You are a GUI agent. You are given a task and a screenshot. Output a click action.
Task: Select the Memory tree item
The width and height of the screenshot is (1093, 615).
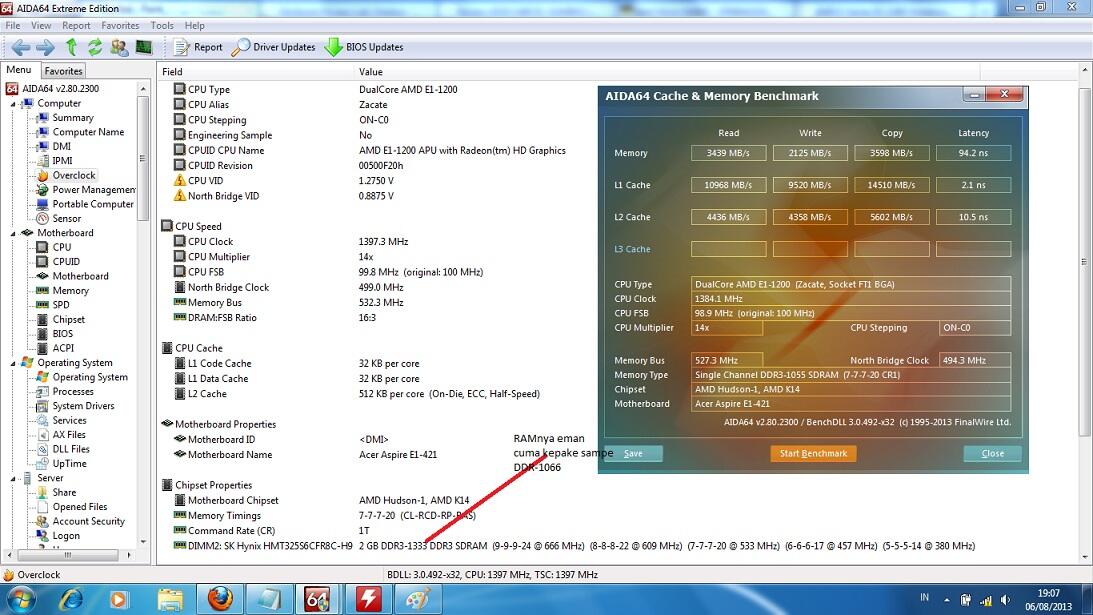(70, 290)
